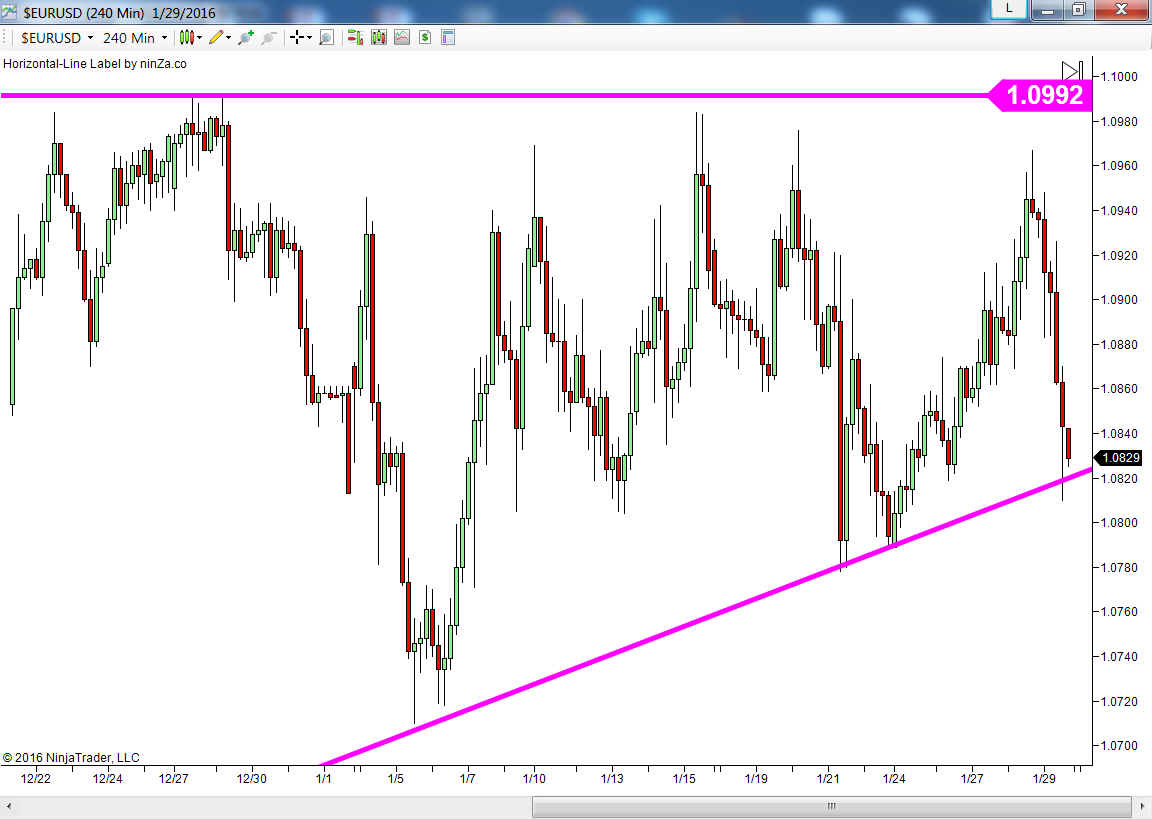Image resolution: width=1152 pixels, height=819 pixels.
Task: Click the scrollbar left arrow
Action: coord(8,807)
